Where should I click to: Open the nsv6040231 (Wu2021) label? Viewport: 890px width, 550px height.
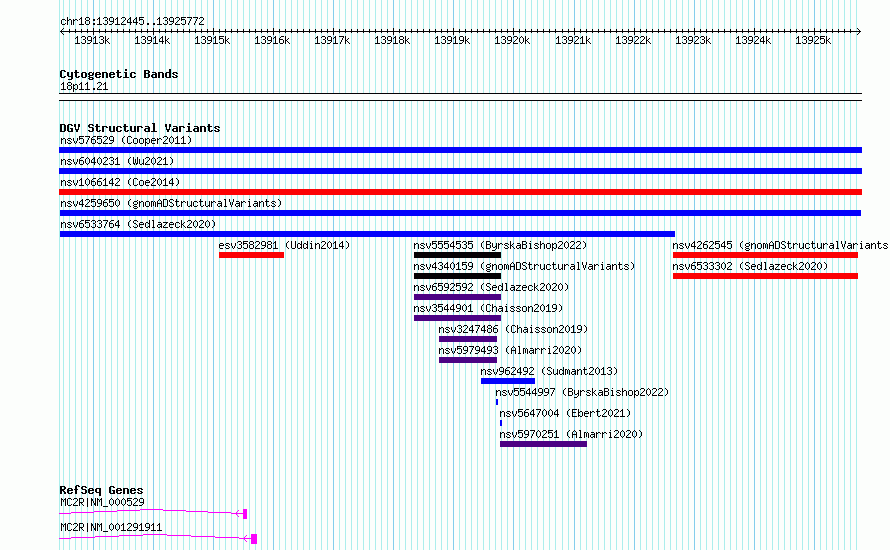(117, 161)
